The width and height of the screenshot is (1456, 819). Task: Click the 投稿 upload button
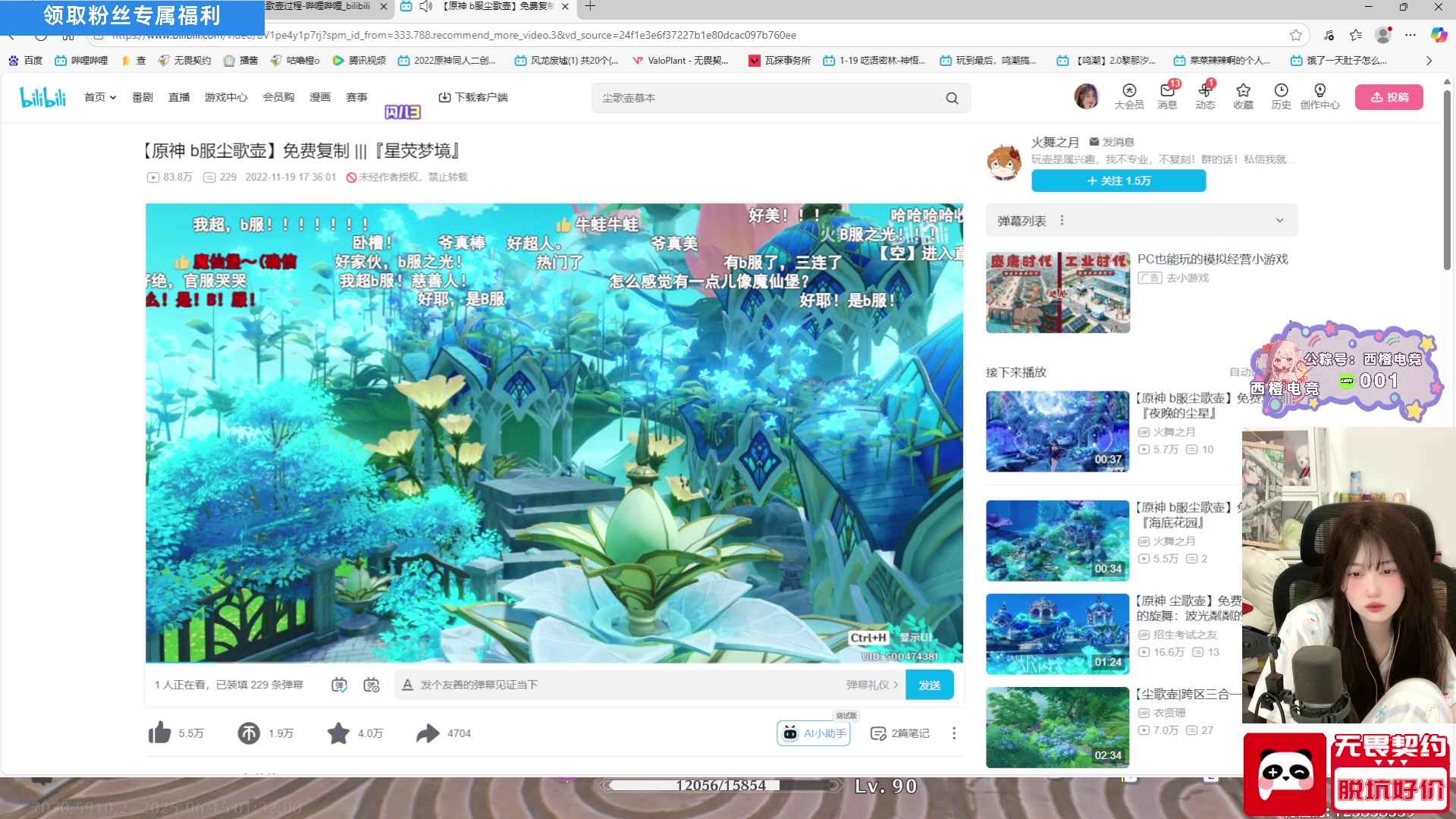click(x=1390, y=97)
